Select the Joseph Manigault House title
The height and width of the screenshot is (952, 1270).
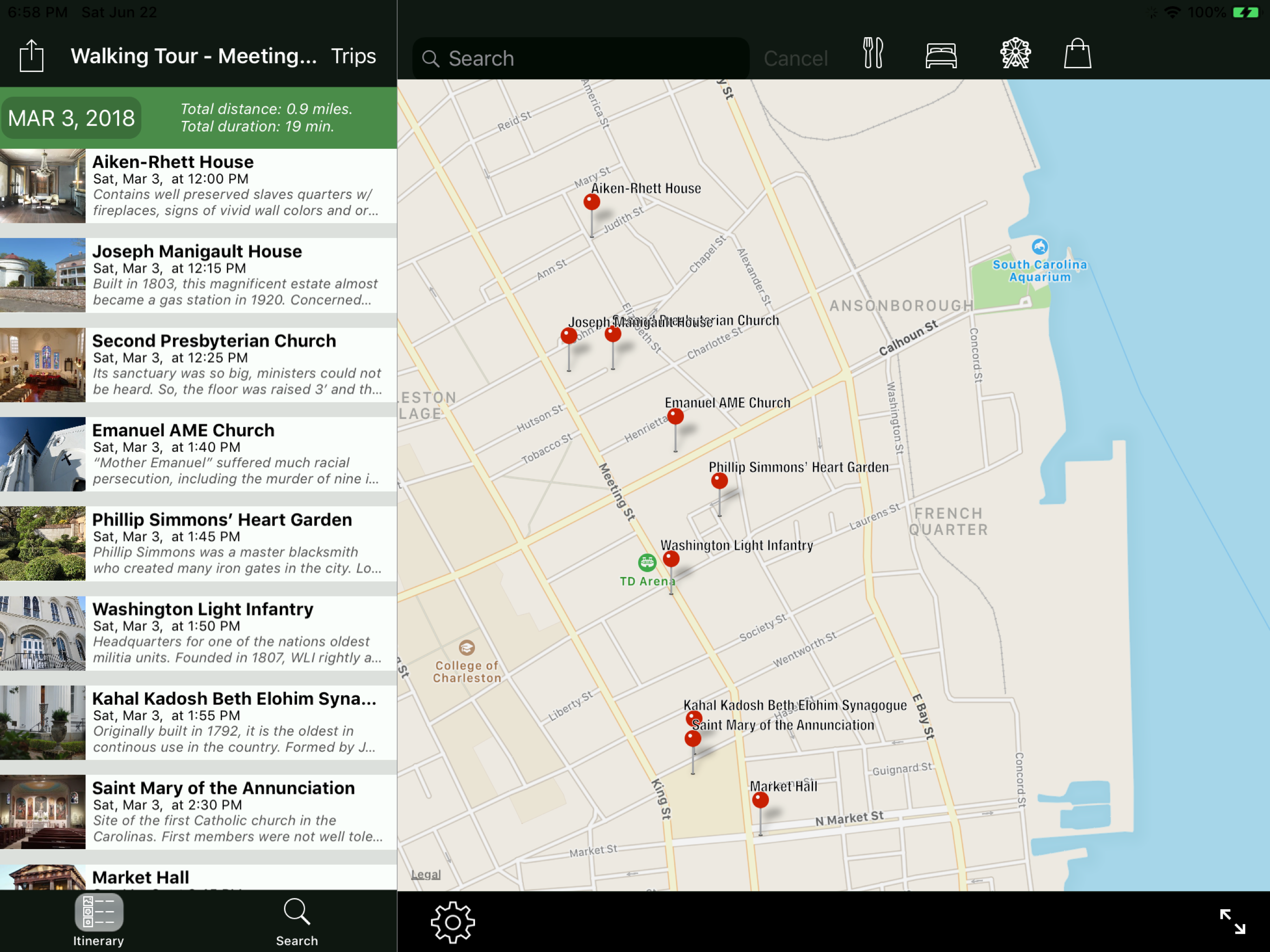197,251
